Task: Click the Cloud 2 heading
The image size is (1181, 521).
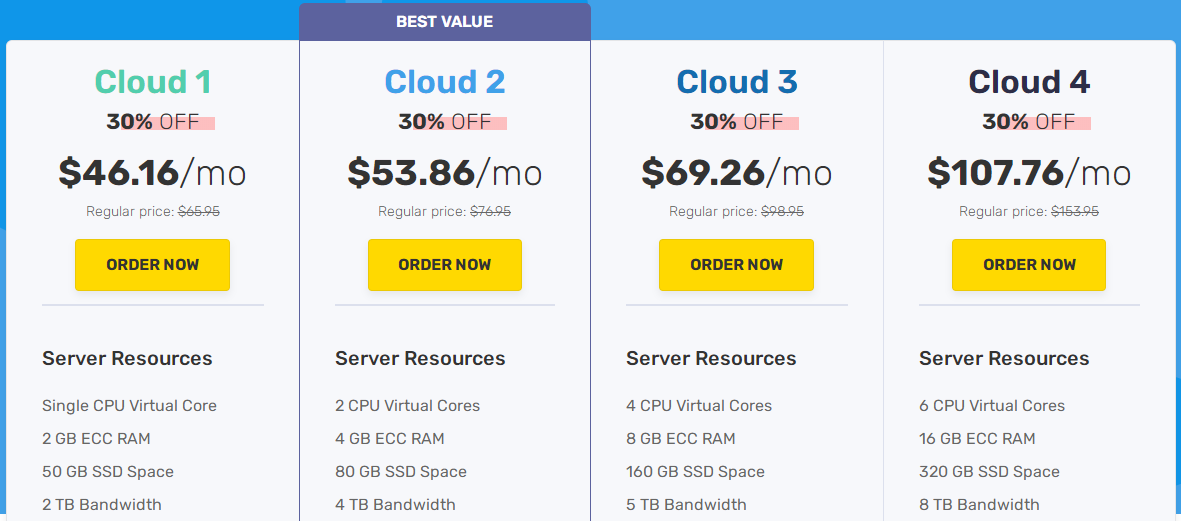Action: point(445,82)
